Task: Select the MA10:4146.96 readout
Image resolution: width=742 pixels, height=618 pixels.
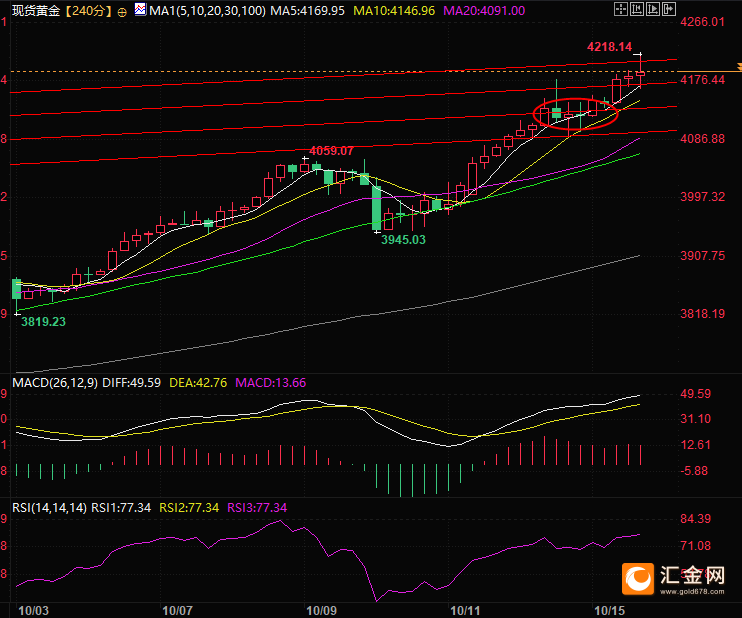Action: [x=394, y=10]
